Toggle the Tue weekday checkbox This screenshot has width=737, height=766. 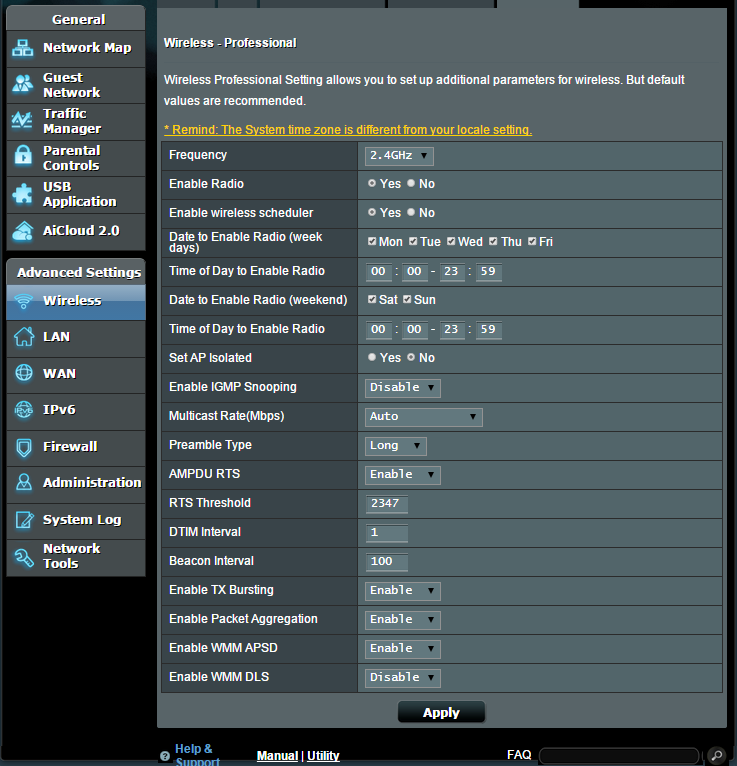point(413,241)
